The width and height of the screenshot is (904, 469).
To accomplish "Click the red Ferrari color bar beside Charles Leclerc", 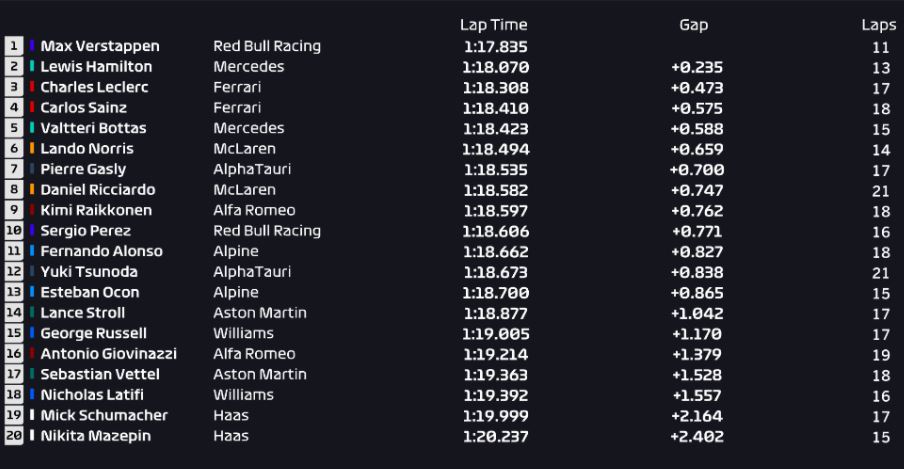I will pos(32,87).
